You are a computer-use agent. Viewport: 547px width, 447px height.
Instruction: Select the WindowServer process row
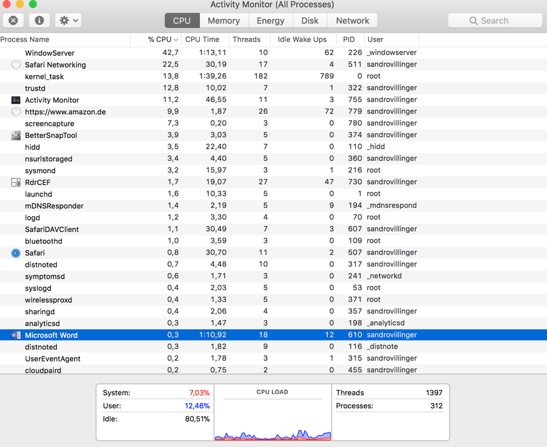pos(274,53)
